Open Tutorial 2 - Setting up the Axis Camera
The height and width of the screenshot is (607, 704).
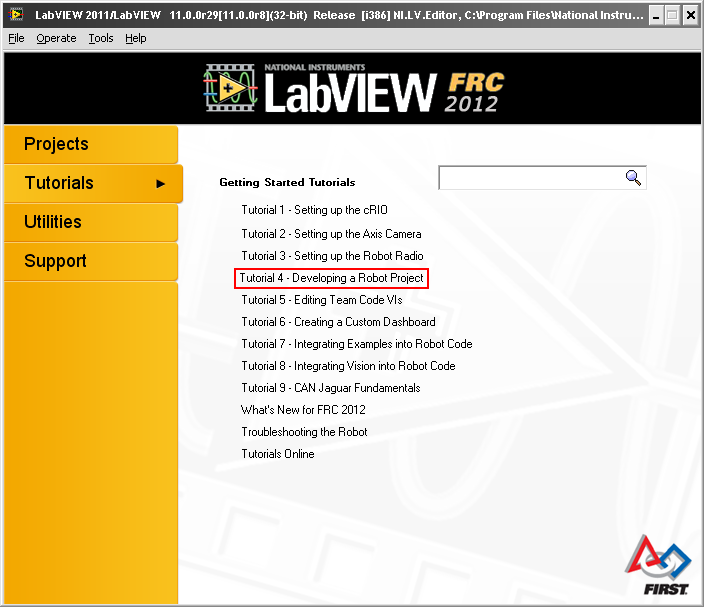331,234
